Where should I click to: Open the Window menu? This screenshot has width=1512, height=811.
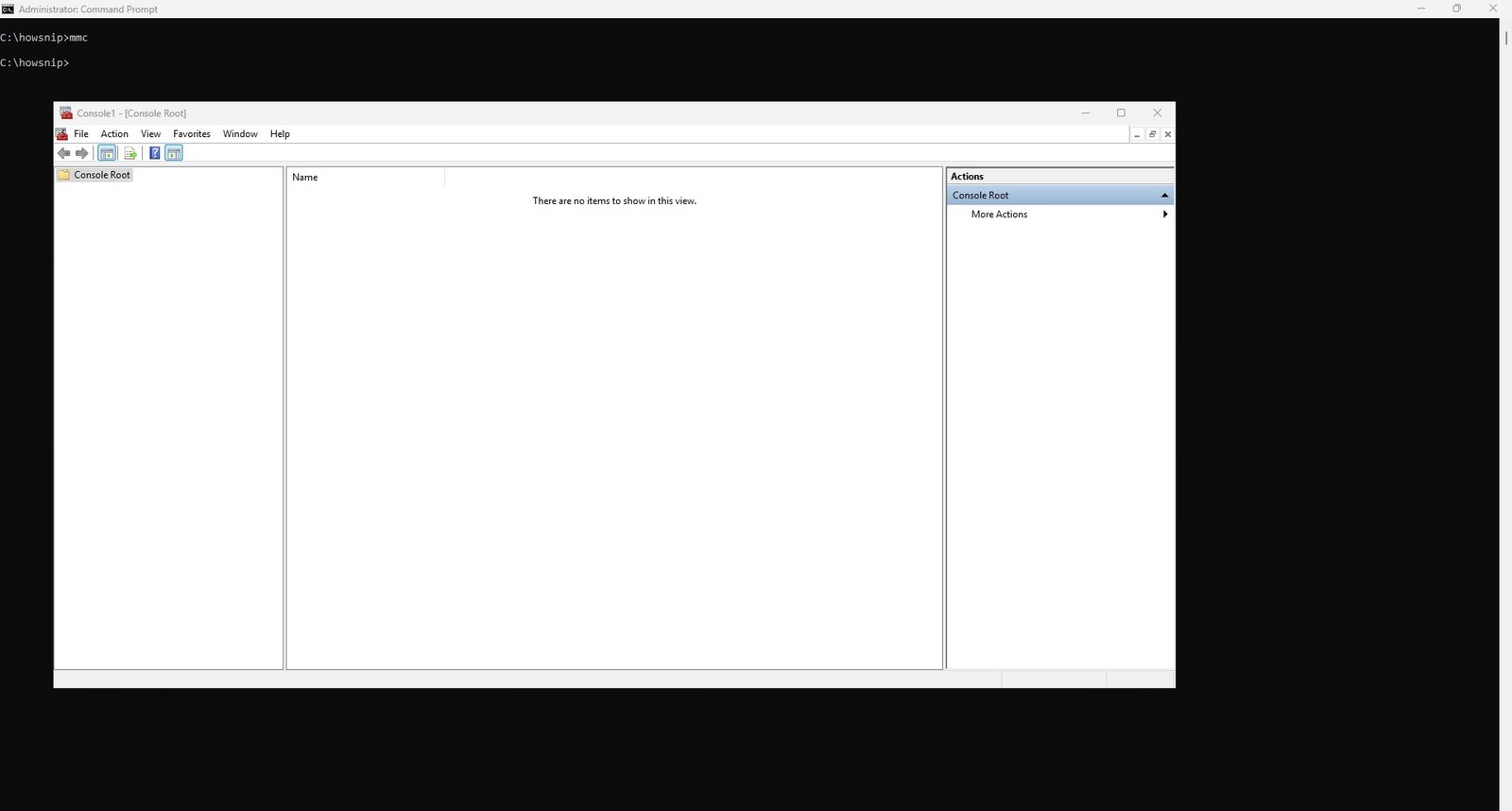click(x=240, y=134)
